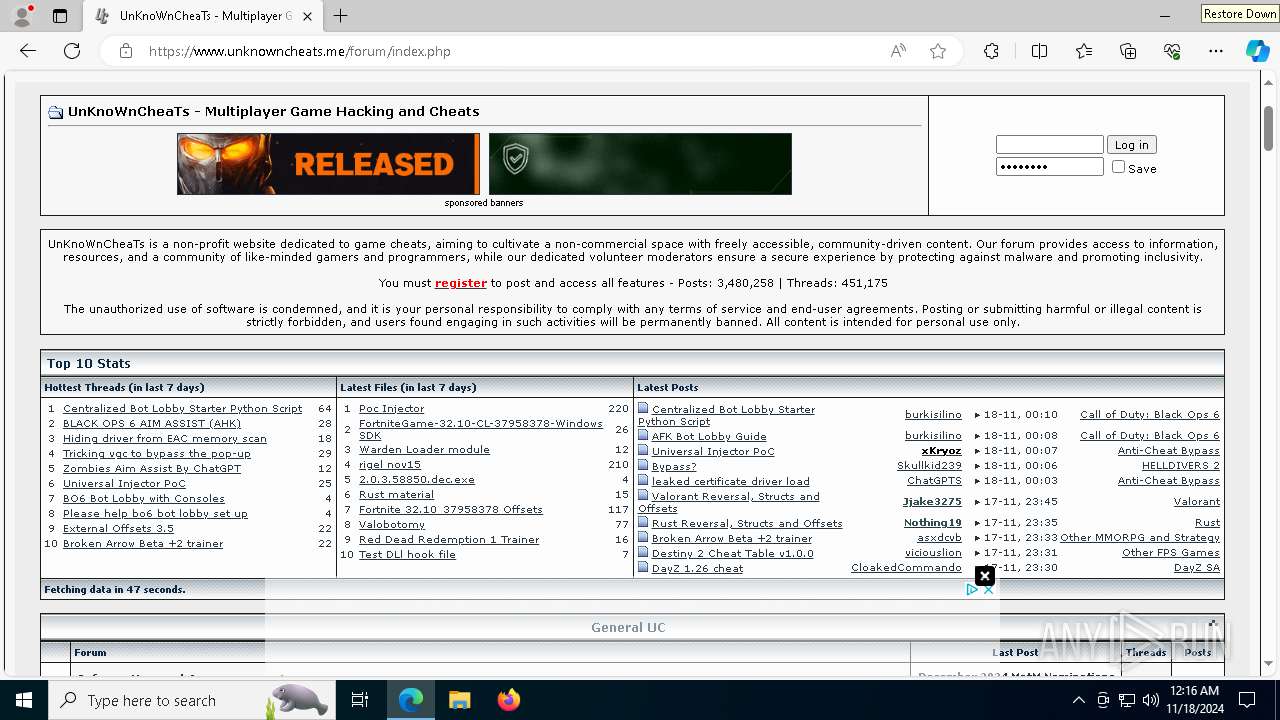Image resolution: width=1280 pixels, height=720 pixels.
Task: Open Browser essentials heart icon
Action: (1172, 51)
